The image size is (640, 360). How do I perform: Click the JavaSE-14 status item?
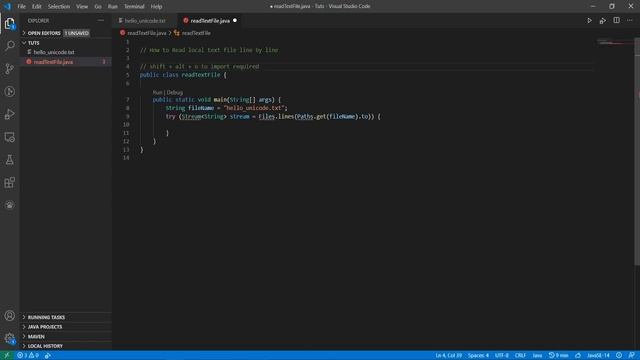(598, 355)
